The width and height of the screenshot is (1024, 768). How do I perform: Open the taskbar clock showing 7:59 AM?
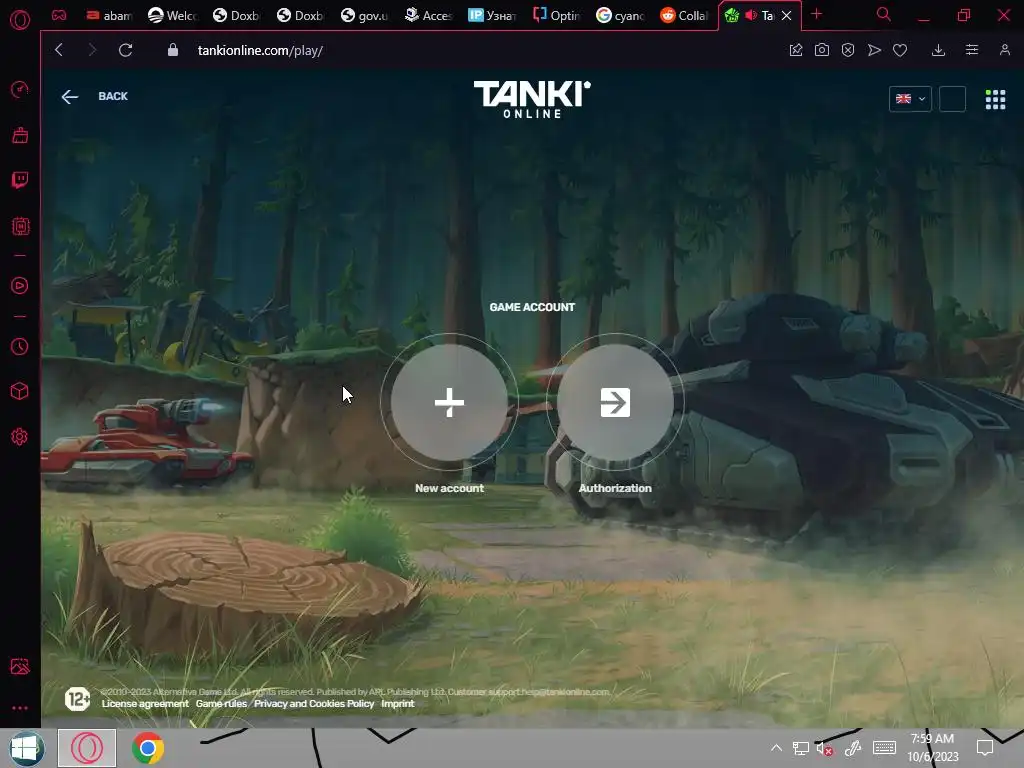(933, 748)
